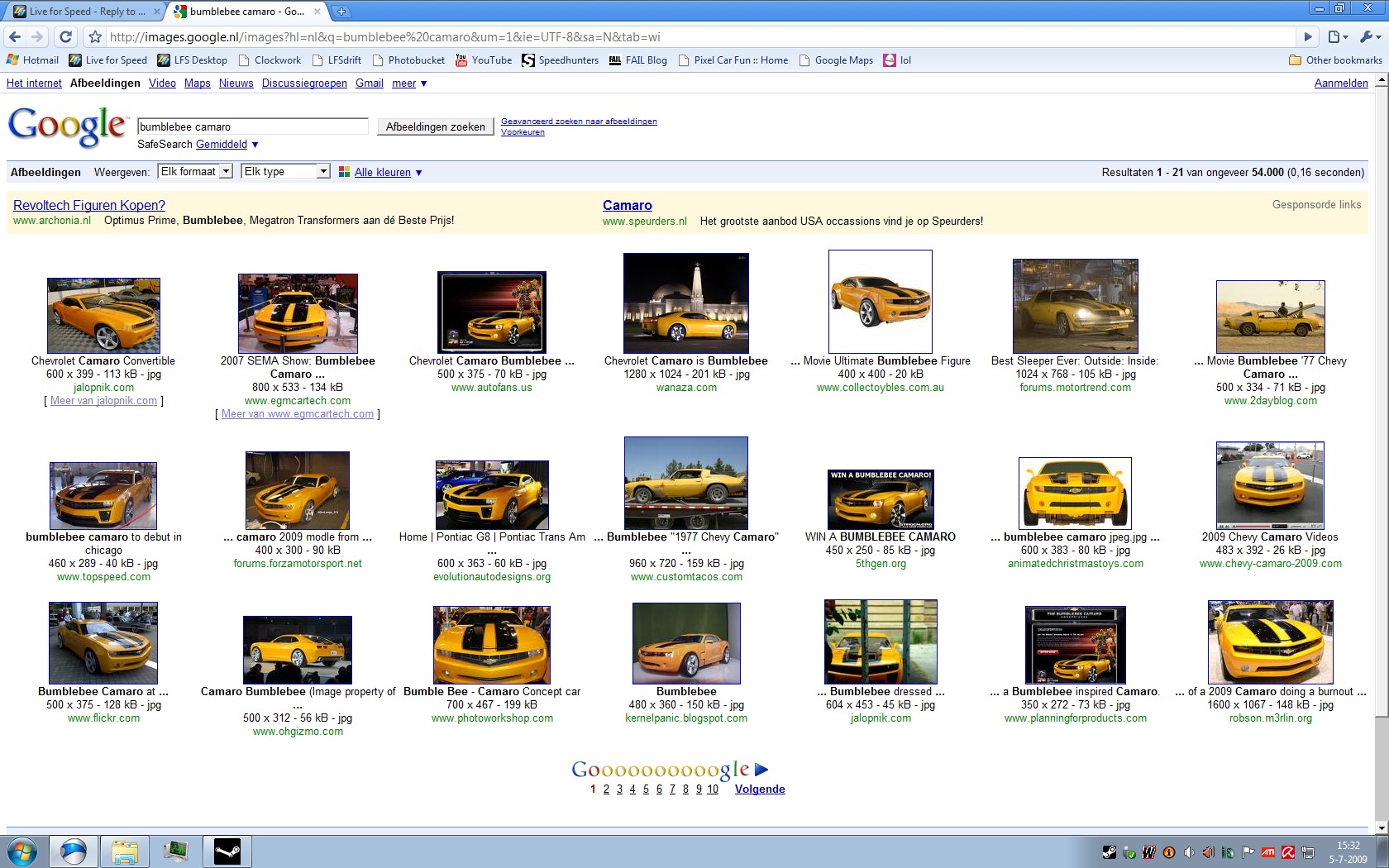Open the 2007 SEMA Show Bumblebee thumbnail
1389x868 pixels.
(x=298, y=313)
